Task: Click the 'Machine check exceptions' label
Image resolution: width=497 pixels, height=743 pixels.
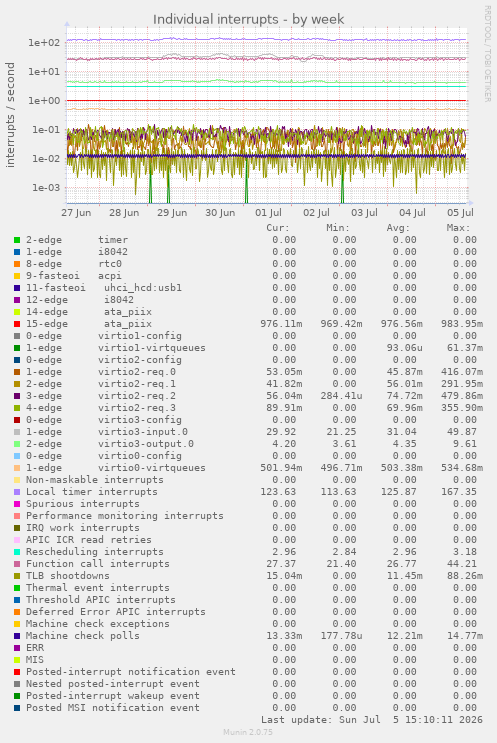Action: 98,624
